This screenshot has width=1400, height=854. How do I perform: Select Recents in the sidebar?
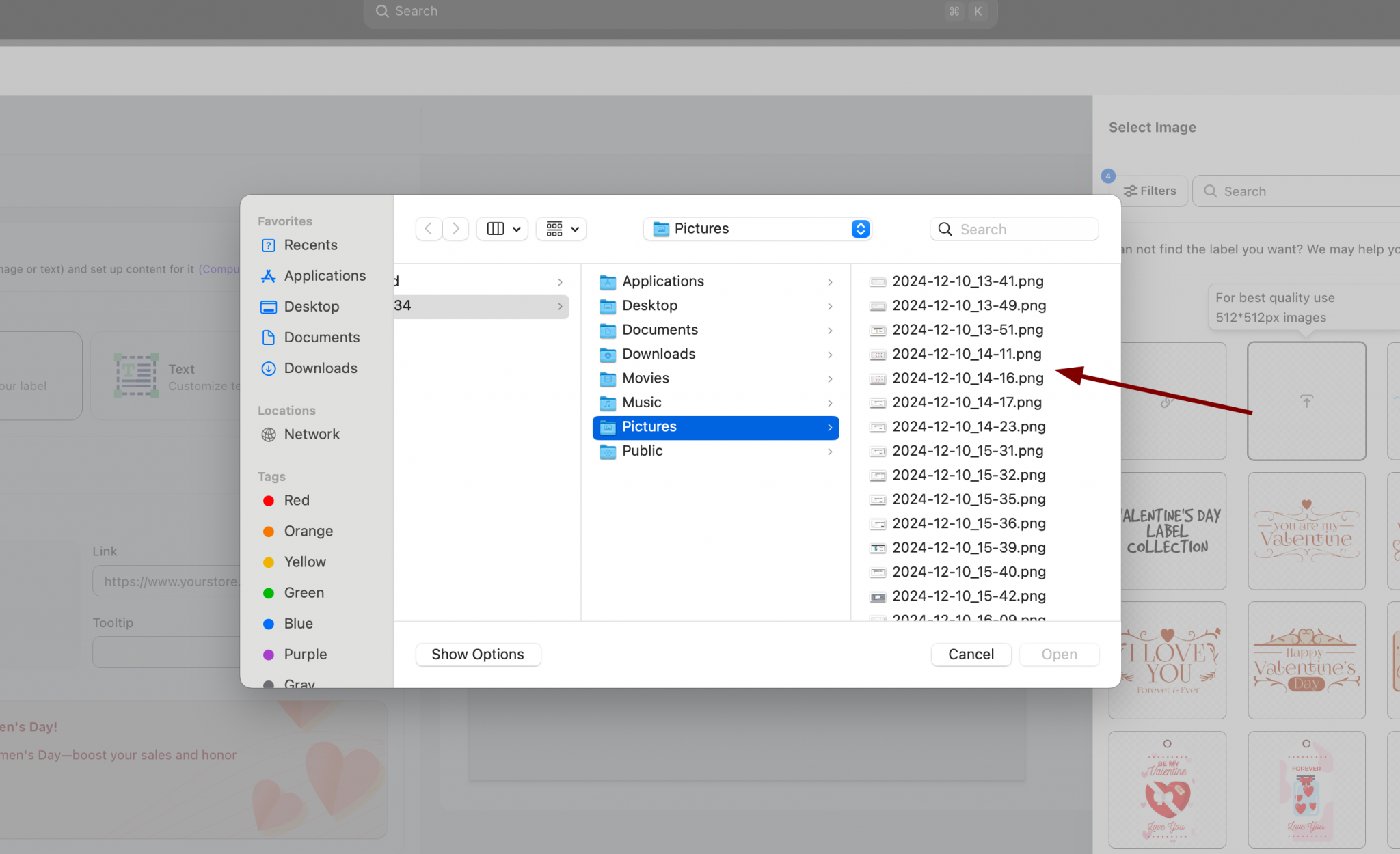(310, 245)
